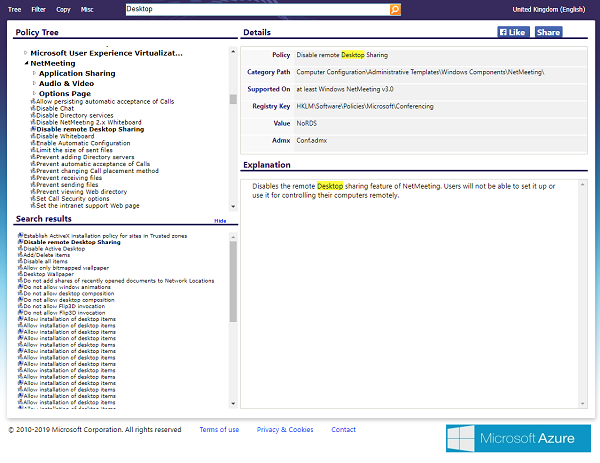The height and width of the screenshot is (463, 600).
Task: Open Allow only bitmapped wallpaper search result
Action: 66,268
